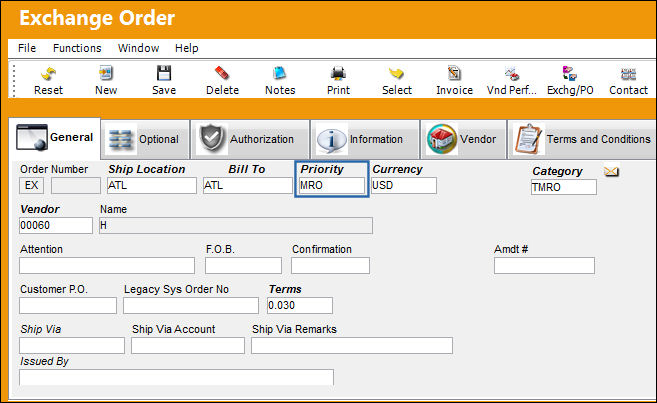Click the Currency field showing USD

point(404,185)
